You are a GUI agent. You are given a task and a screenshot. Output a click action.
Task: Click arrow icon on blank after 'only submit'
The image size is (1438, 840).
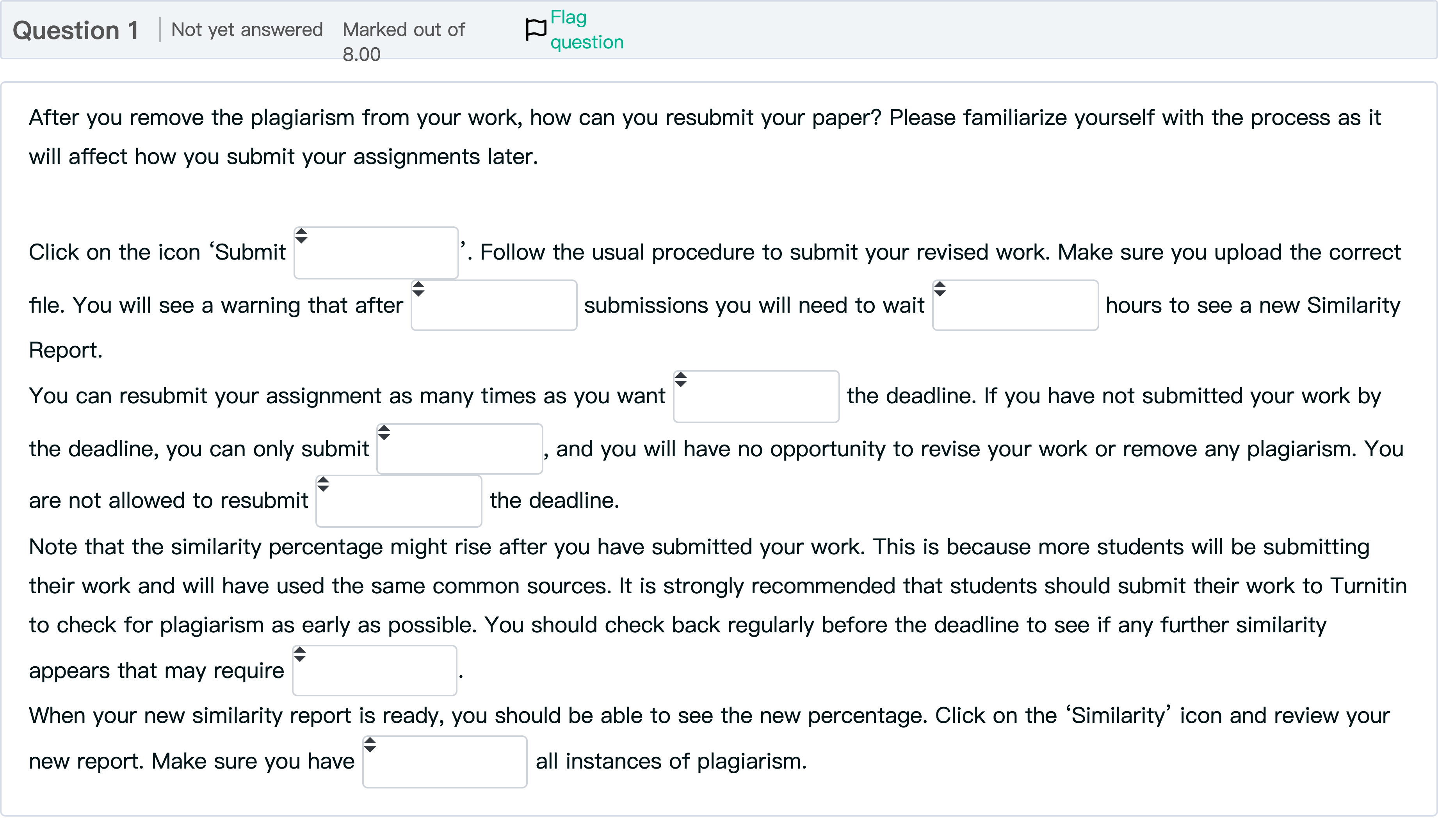(x=384, y=432)
